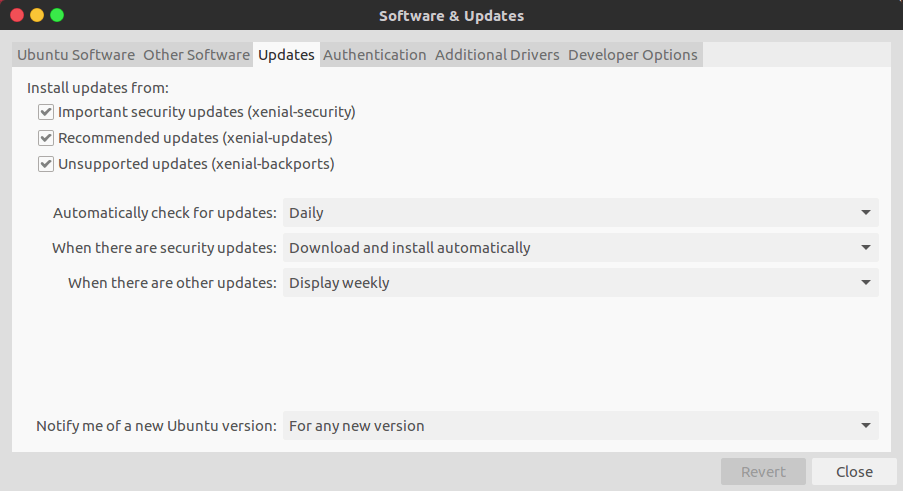Toggle Recommended updates (xenial-updates) checkbox
Screen dimensions: 903x491
point(46,138)
